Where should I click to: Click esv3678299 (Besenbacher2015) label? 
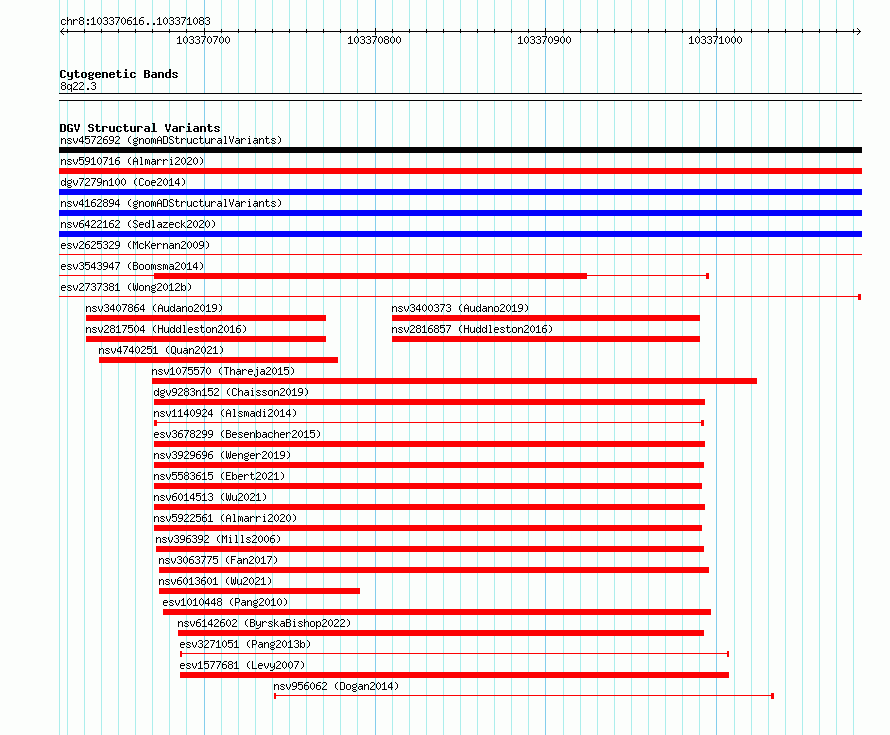(x=237, y=434)
